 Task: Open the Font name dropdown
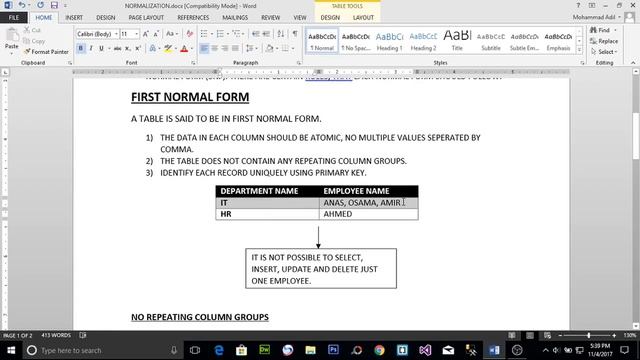coord(116,34)
